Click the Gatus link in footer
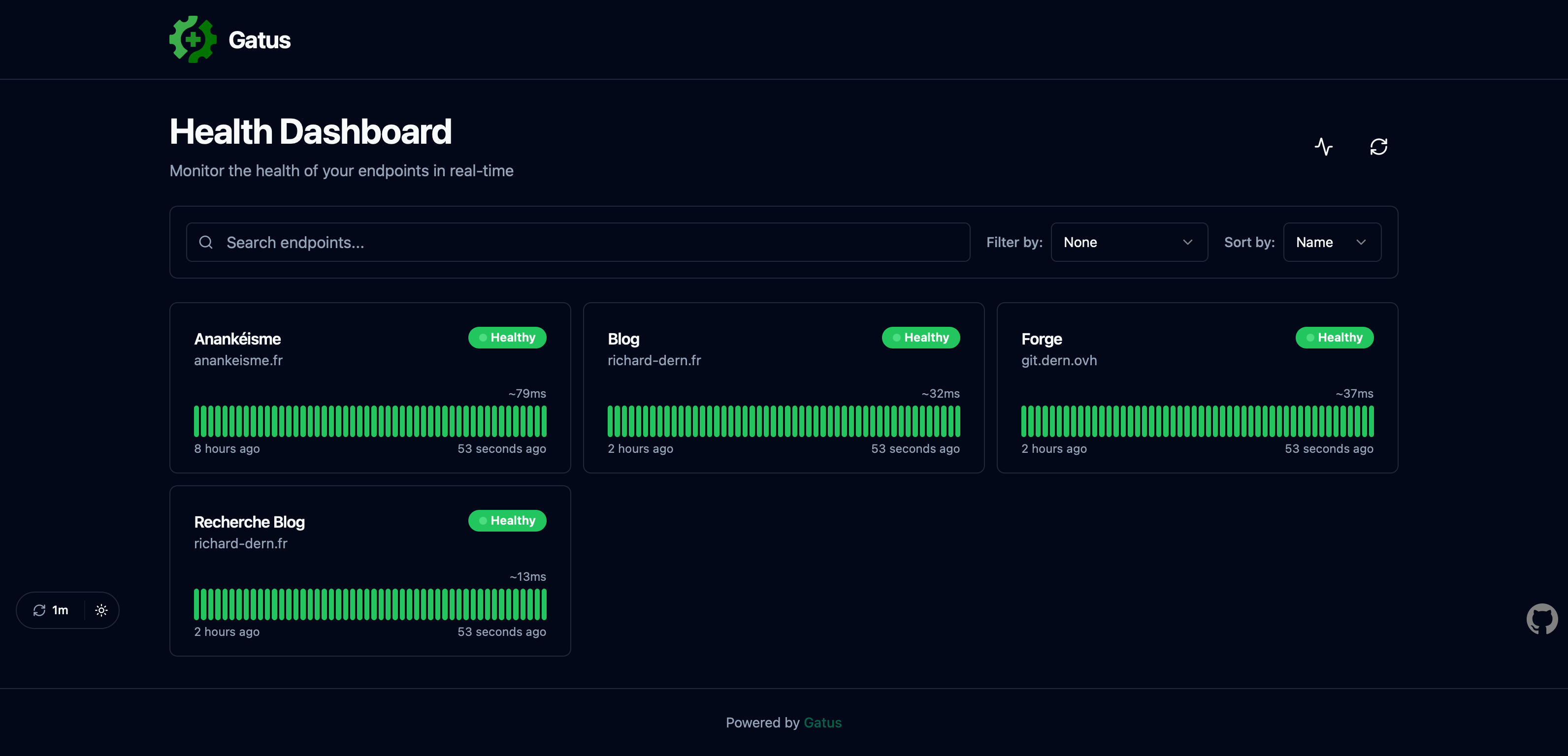The width and height of the screenshot is (1568, 756). [822, 723]
